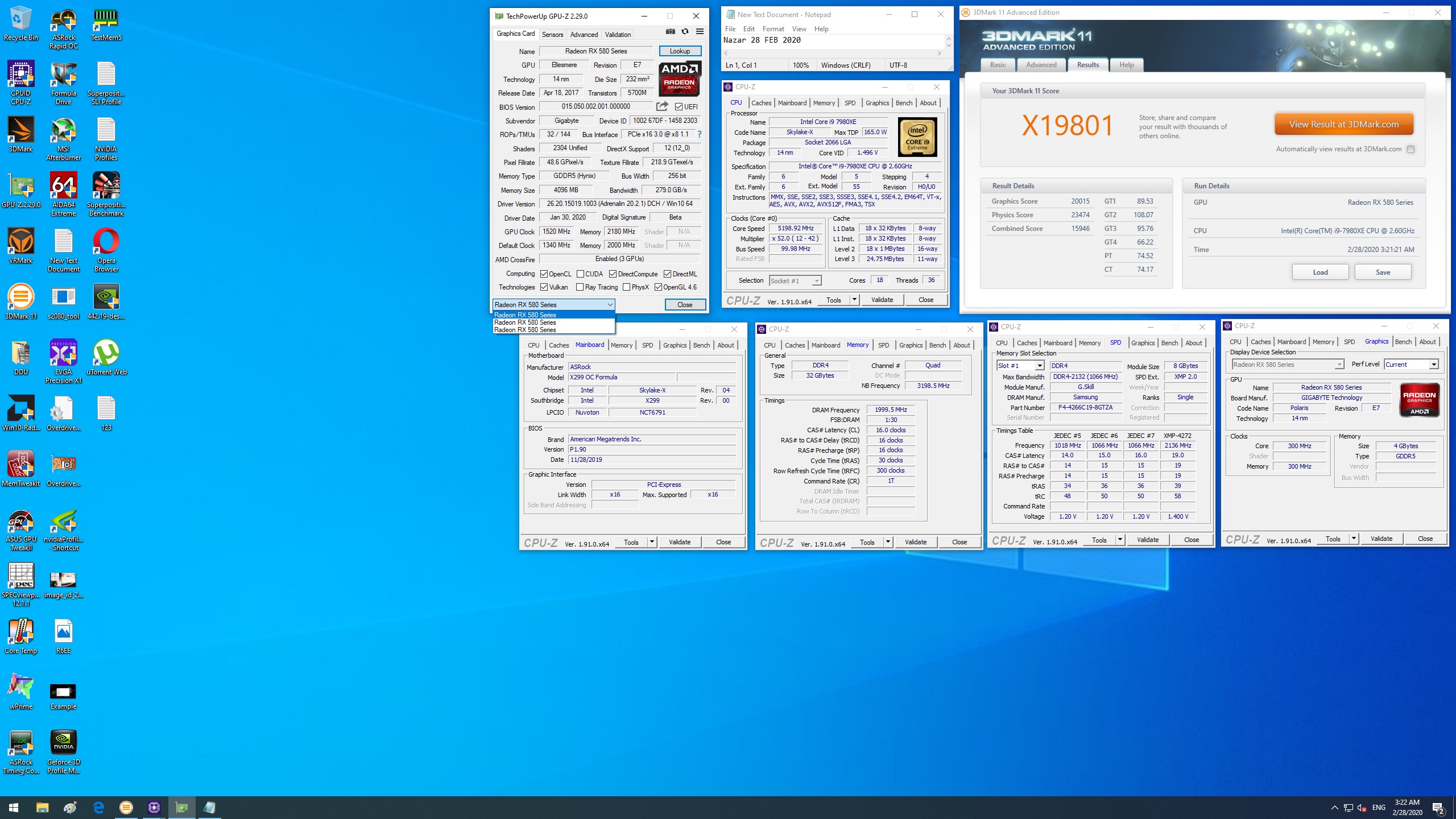Enable automatically view results at 3DMark.com

[1410, 149]
